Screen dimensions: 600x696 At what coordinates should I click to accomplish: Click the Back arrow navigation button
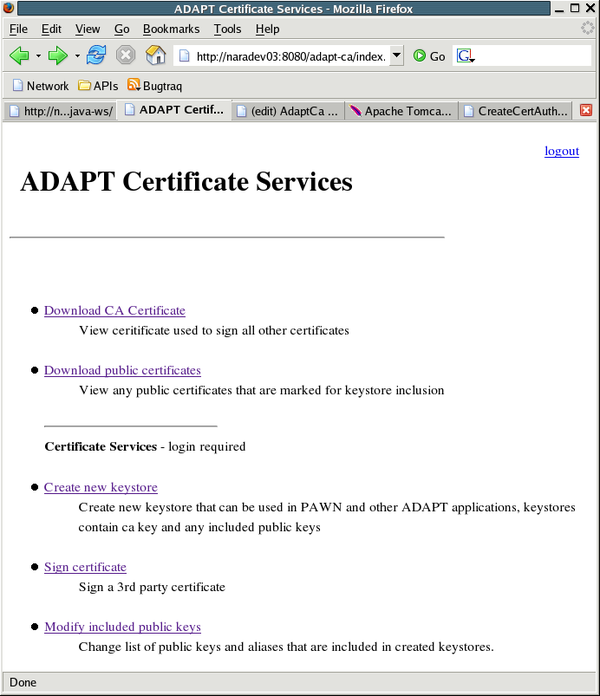tap(18, 56)
